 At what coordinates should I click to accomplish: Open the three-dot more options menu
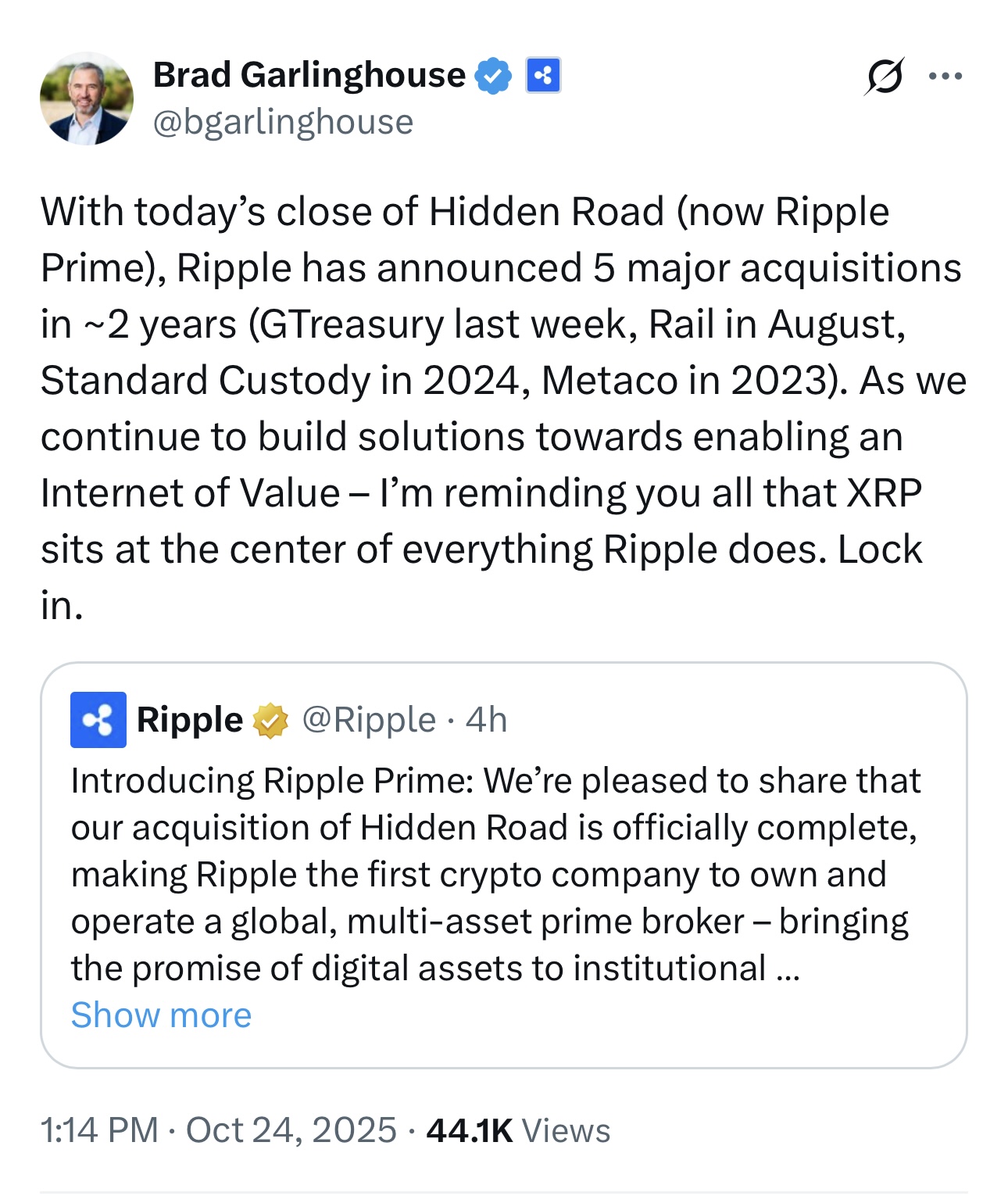pos(945,77)
